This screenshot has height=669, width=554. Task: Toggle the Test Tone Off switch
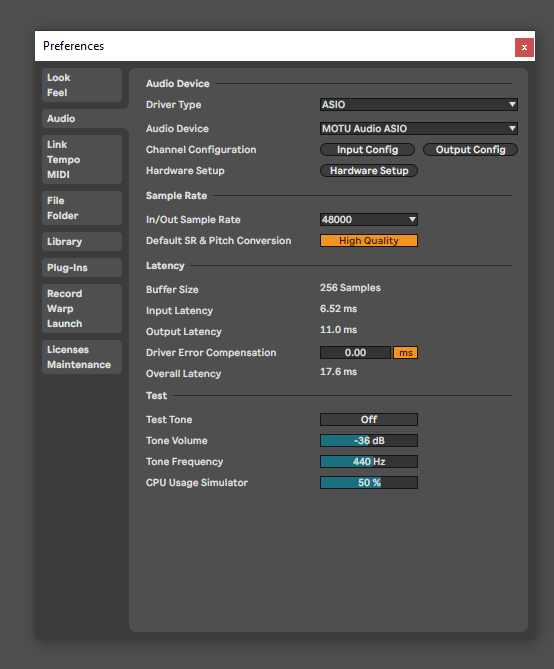369,419
